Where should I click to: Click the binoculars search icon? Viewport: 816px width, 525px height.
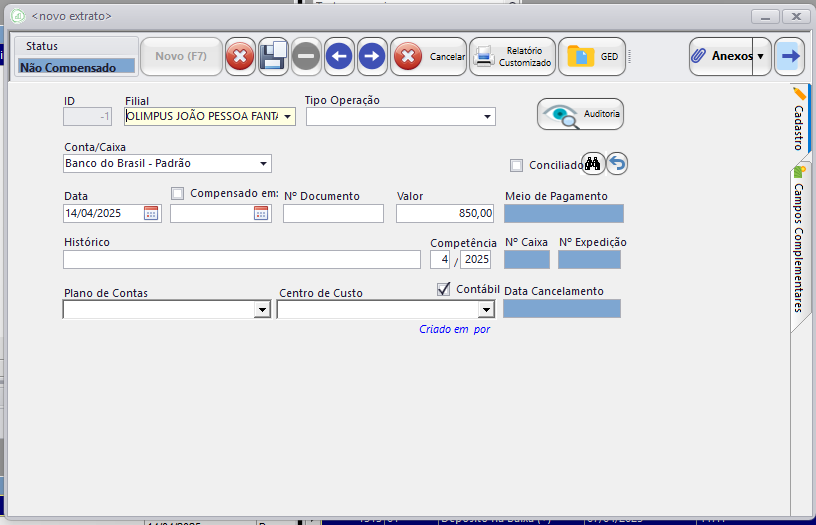pos(593,164)
